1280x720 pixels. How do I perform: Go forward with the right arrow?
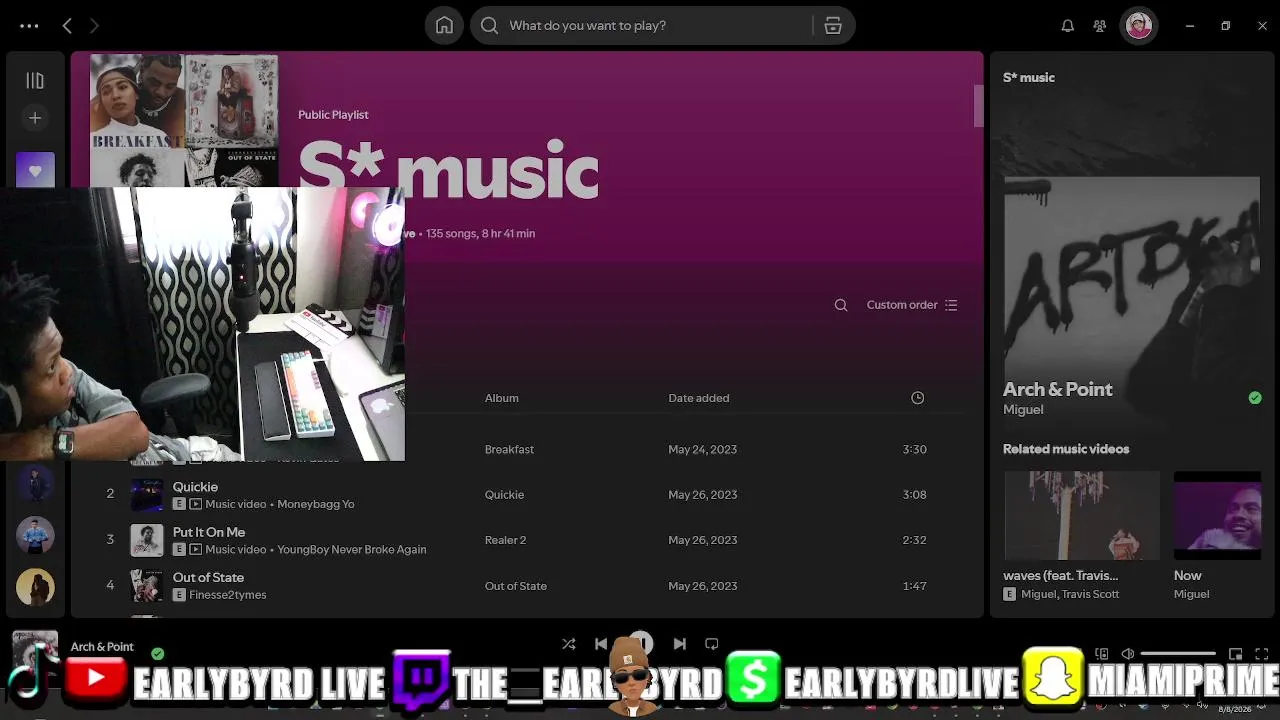[95, 26]
